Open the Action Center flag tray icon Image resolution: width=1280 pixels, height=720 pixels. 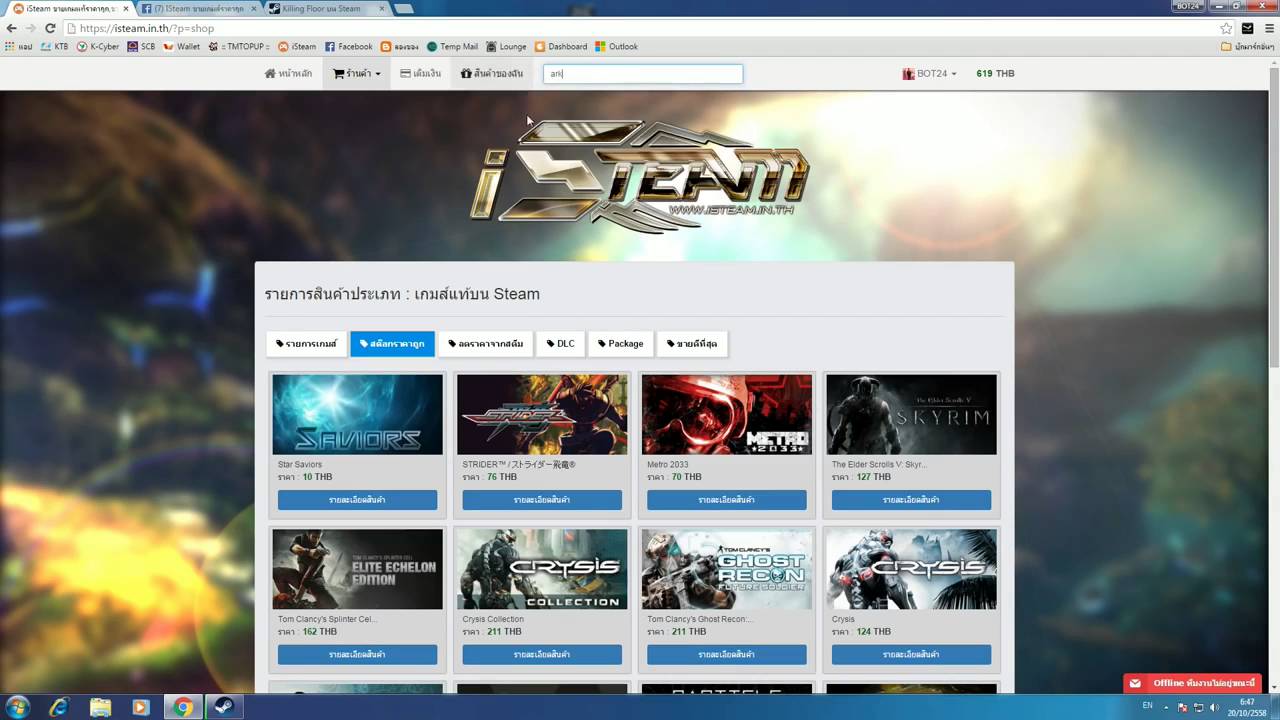[x=1183, y=707]
